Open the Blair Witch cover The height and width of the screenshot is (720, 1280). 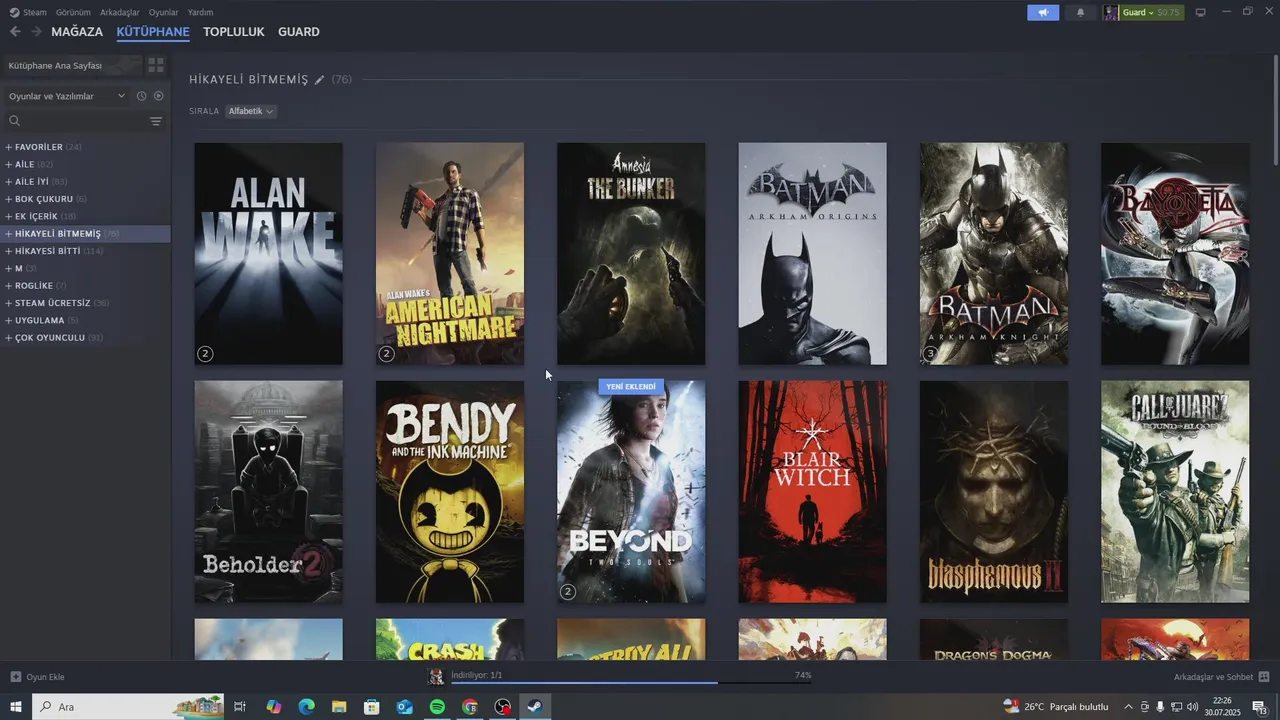tap(812, 492)
